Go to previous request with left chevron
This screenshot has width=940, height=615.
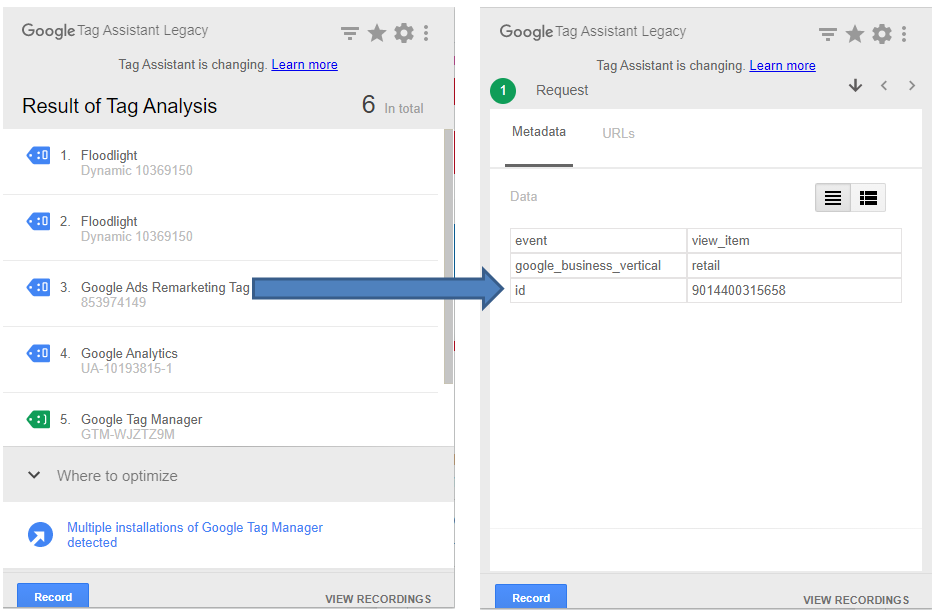[x=884, y=85]
